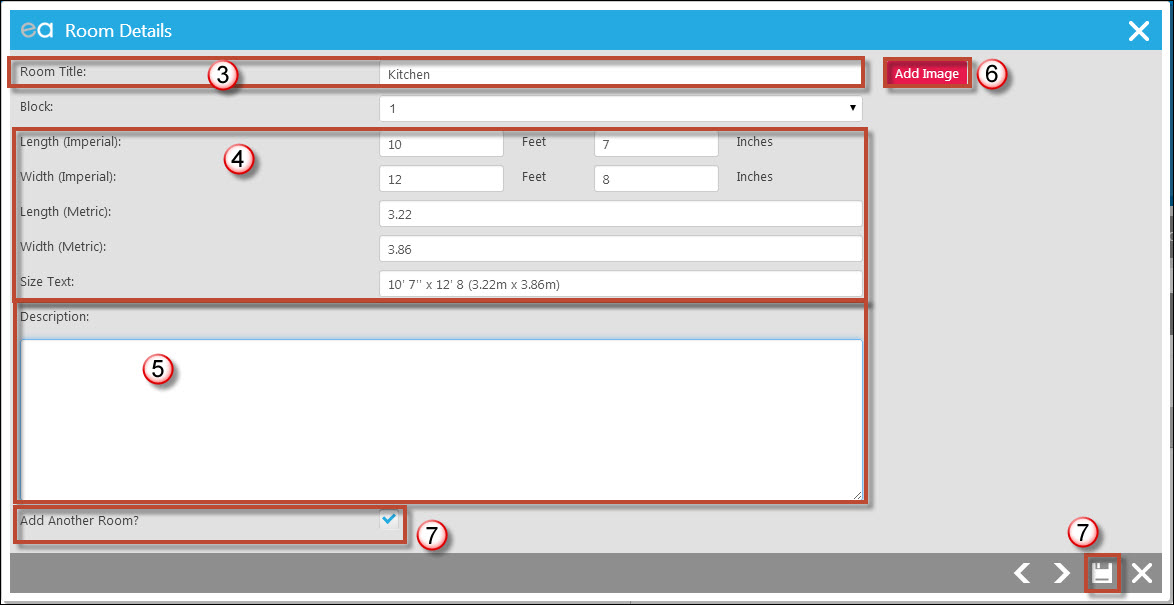Click the save disk icon
1174x605 pixels.
[x=1102, y=574]
